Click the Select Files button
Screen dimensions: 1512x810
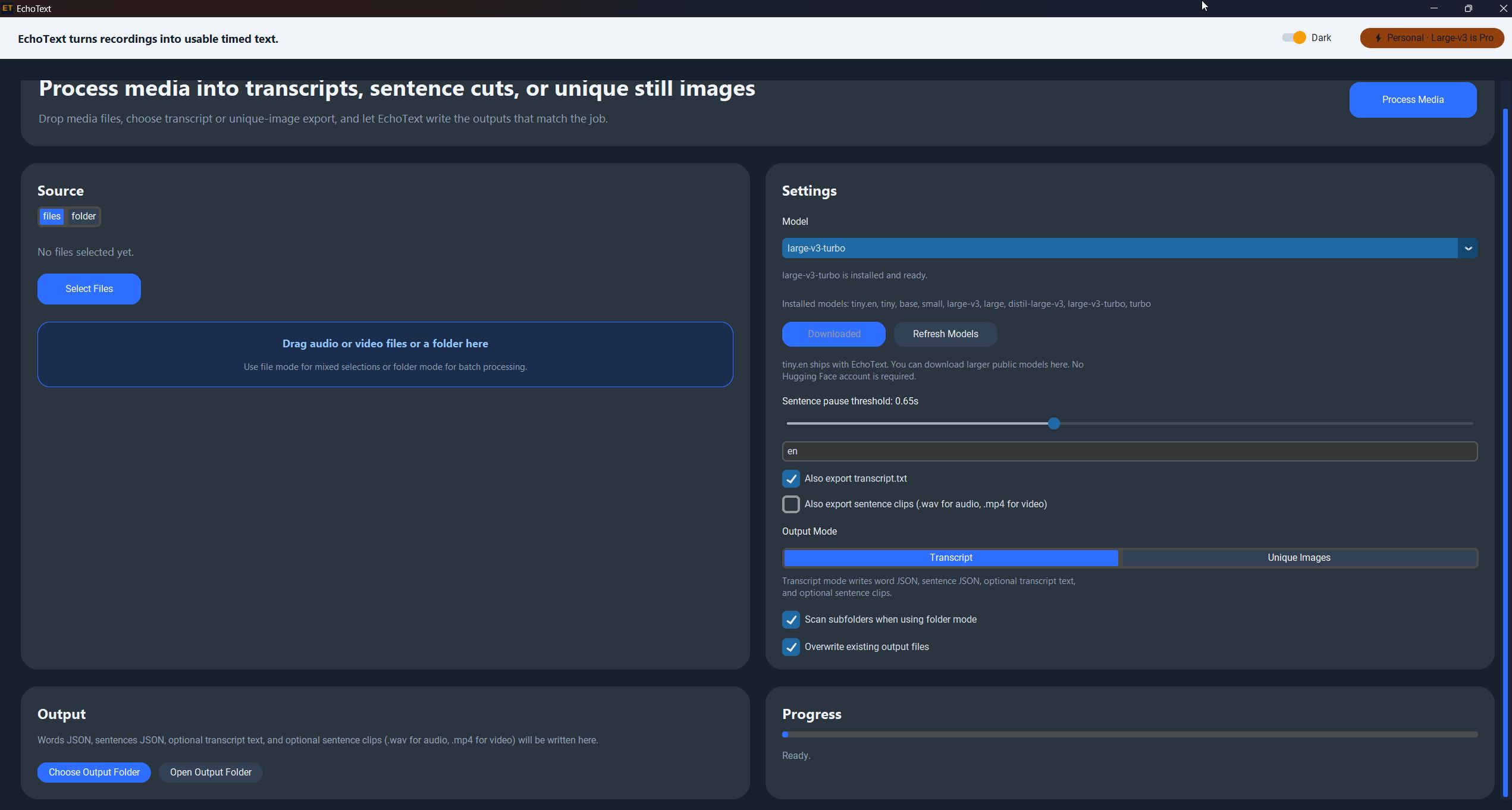tap(89, 289)
